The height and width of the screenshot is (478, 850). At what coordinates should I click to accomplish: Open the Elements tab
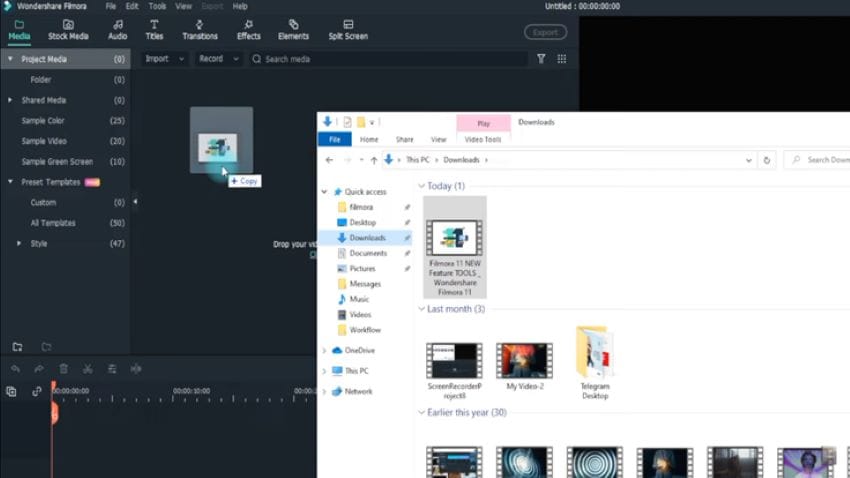click(293, 30)
